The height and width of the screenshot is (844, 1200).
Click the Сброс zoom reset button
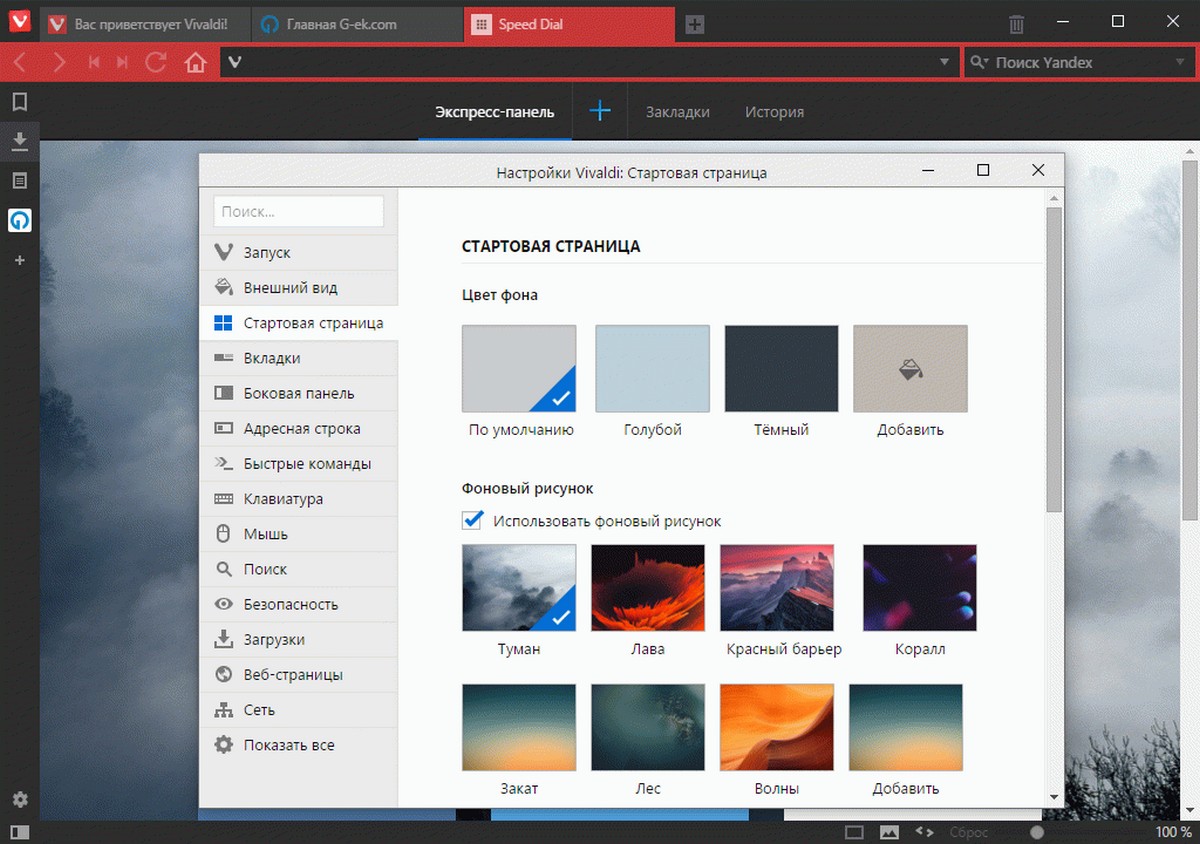tap(968, 832)
